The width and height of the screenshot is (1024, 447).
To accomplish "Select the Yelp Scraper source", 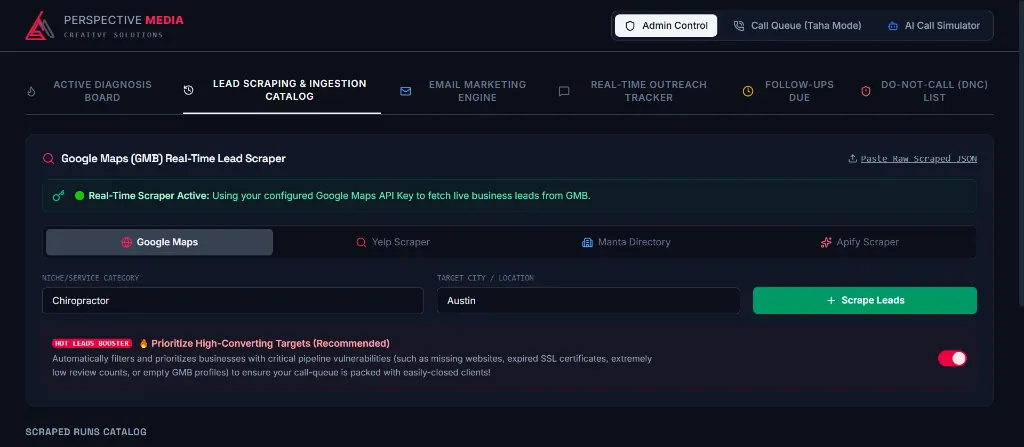I will [x=393, y=242].
